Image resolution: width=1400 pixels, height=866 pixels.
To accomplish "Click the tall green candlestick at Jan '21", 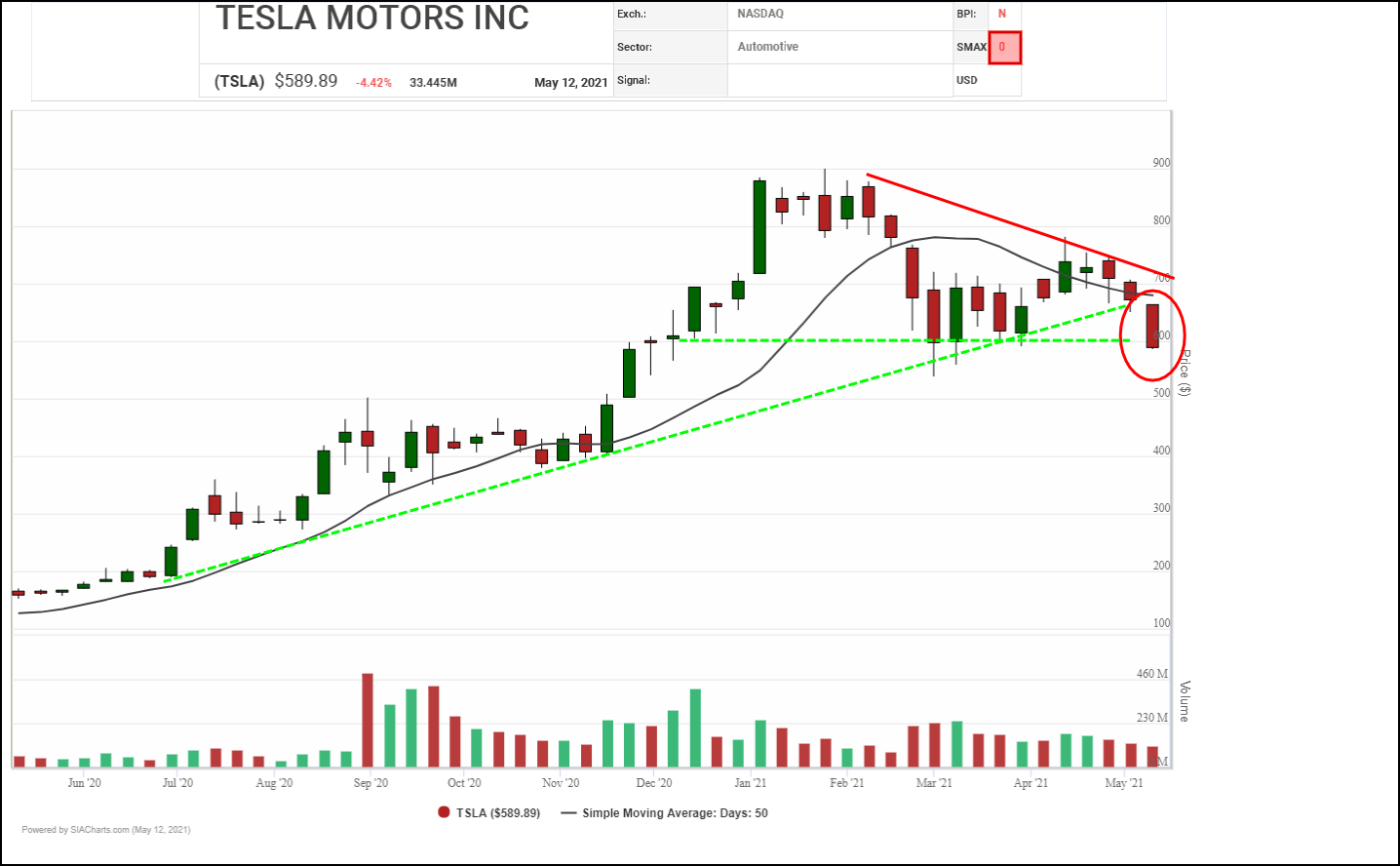I will click(x=759, y=226).
